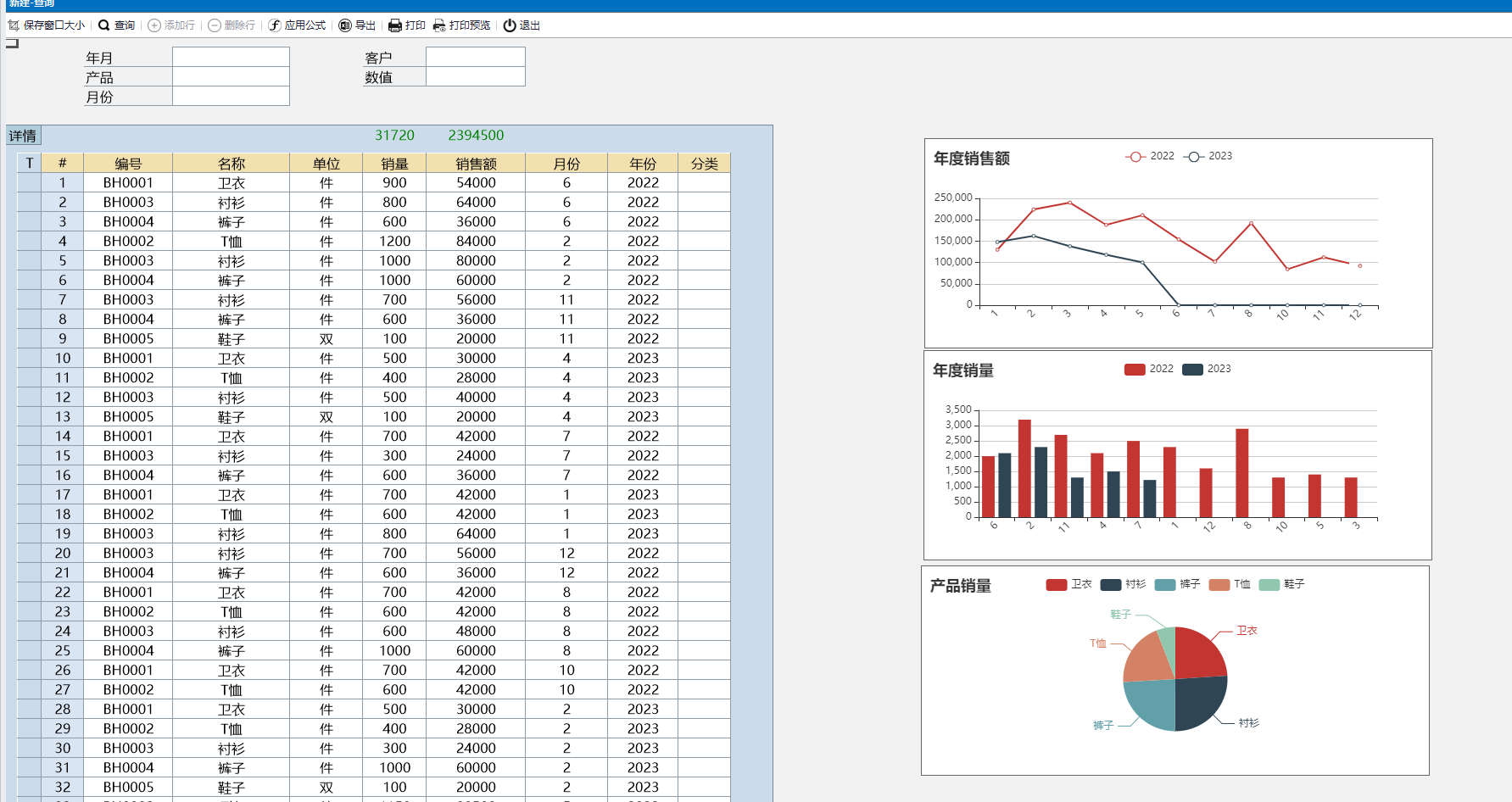
Task: Click the 保存窗口大小 (save window size) icon
Action: tap(14, 25)
